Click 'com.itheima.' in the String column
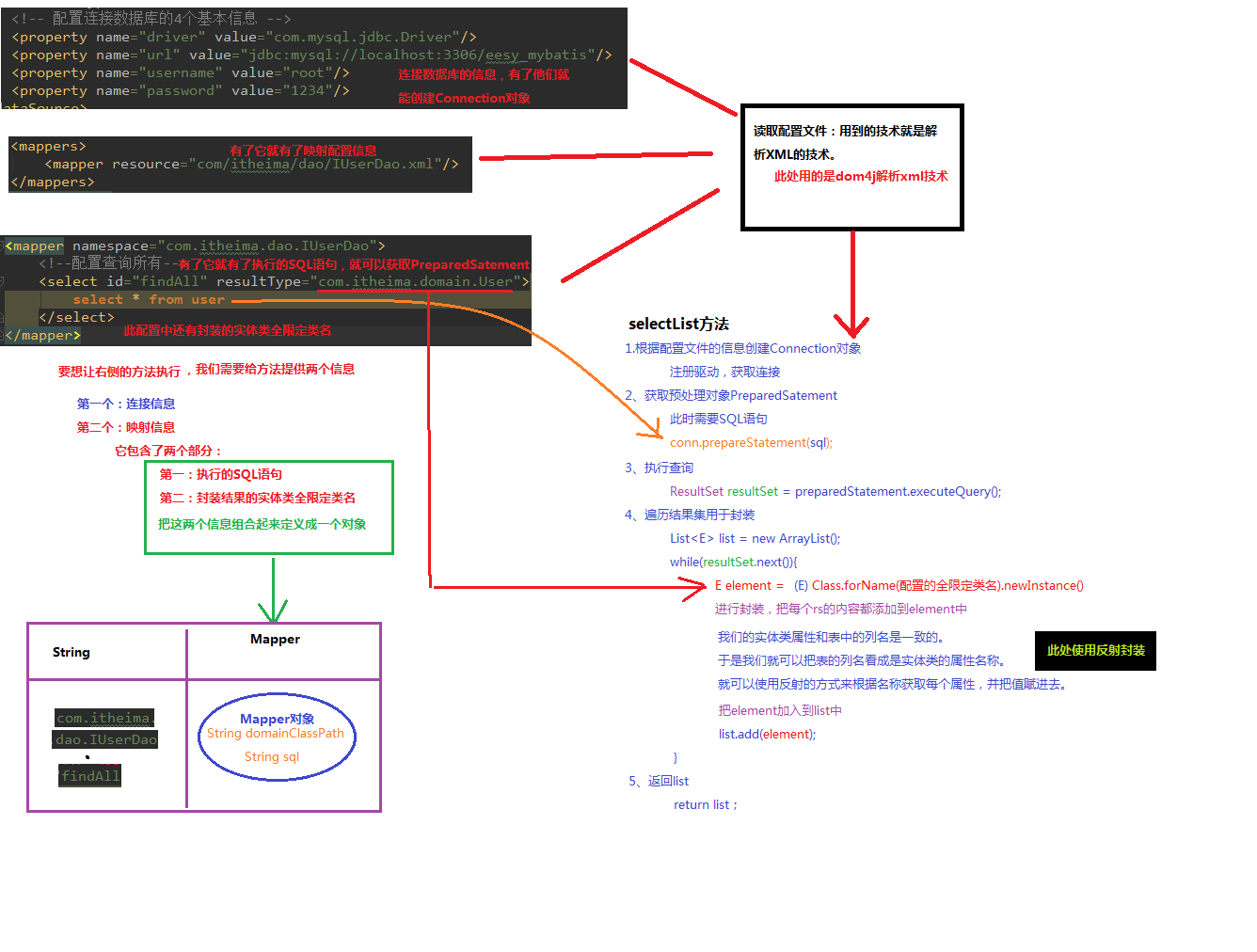The image size is (1257, 952). pos(104,718)
